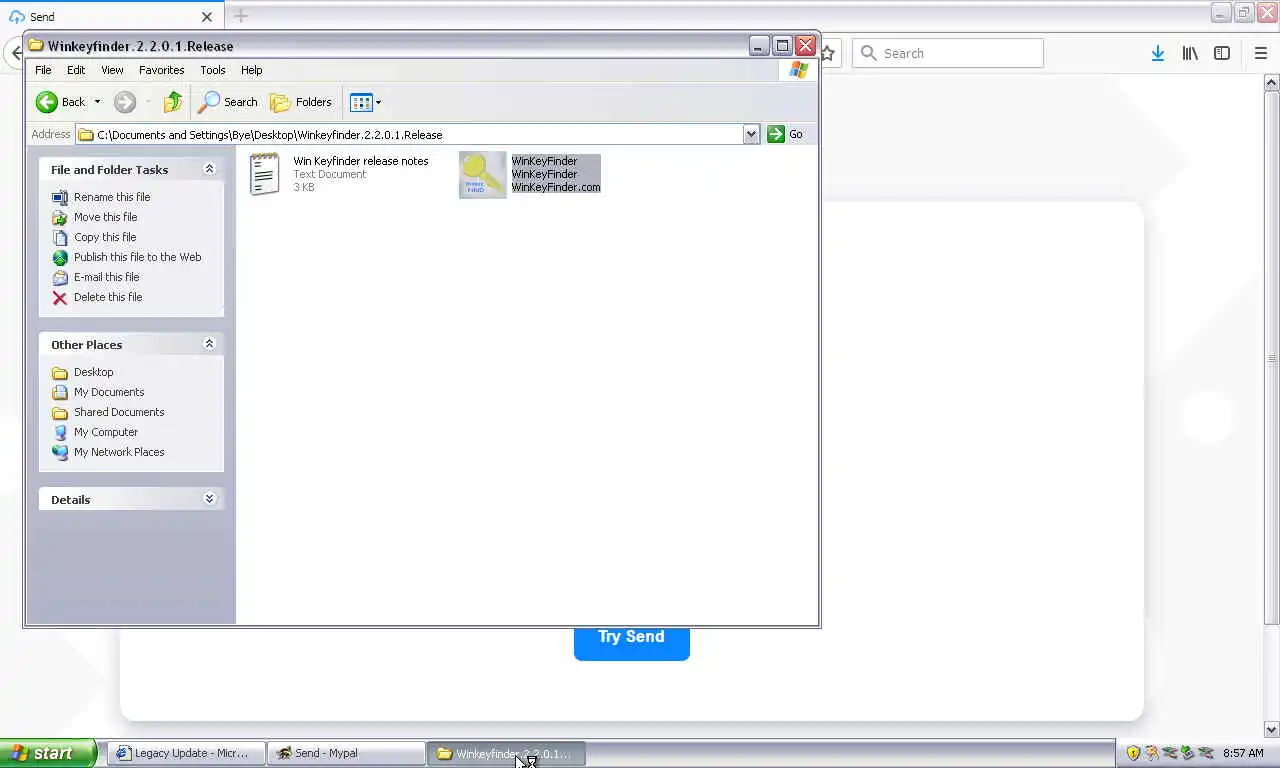The width and height of the screenshot is (1280, 768).
Task: Click Delete this file
Action: (108, 297)
